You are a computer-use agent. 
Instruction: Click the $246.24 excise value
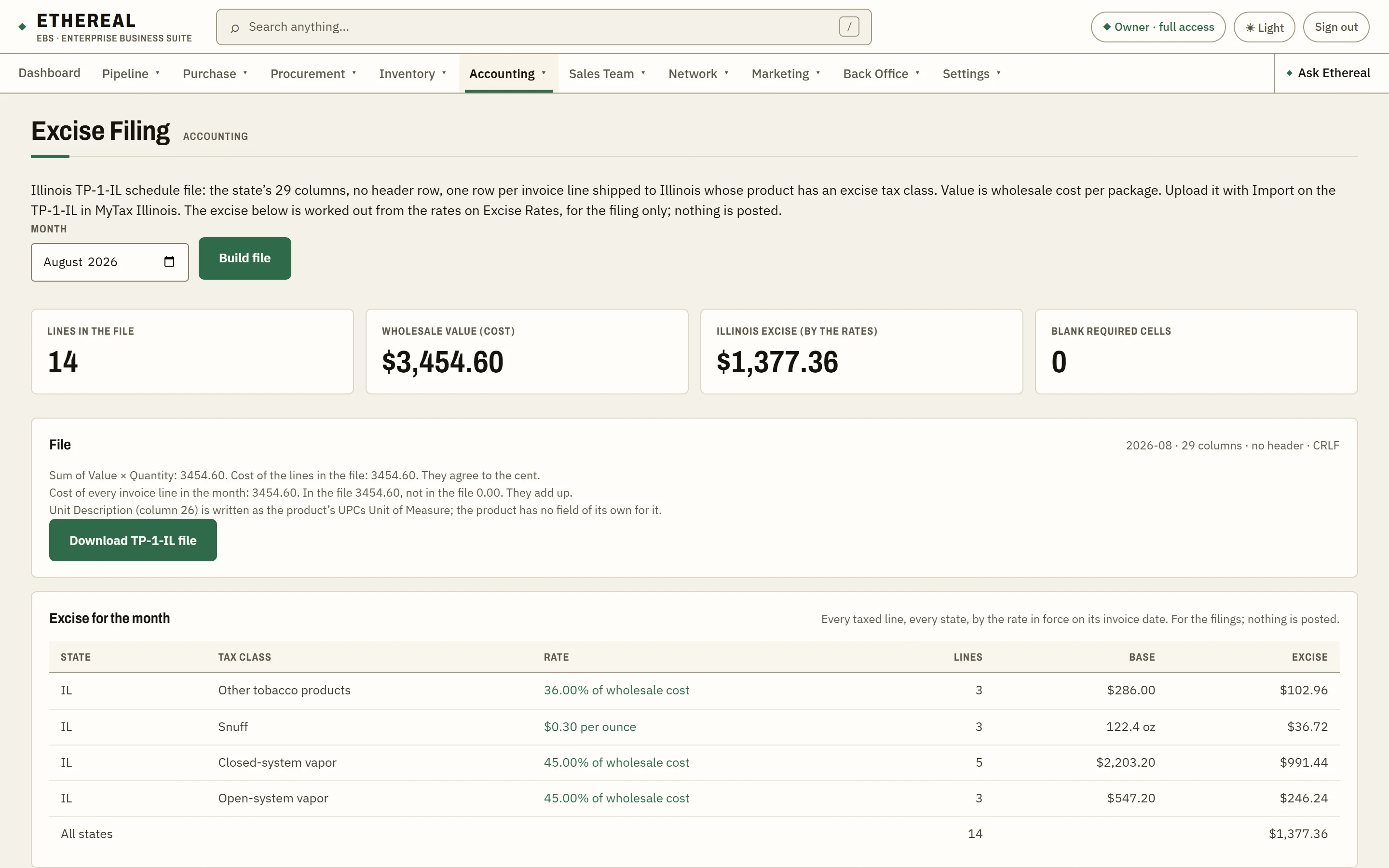point(1304,798)
